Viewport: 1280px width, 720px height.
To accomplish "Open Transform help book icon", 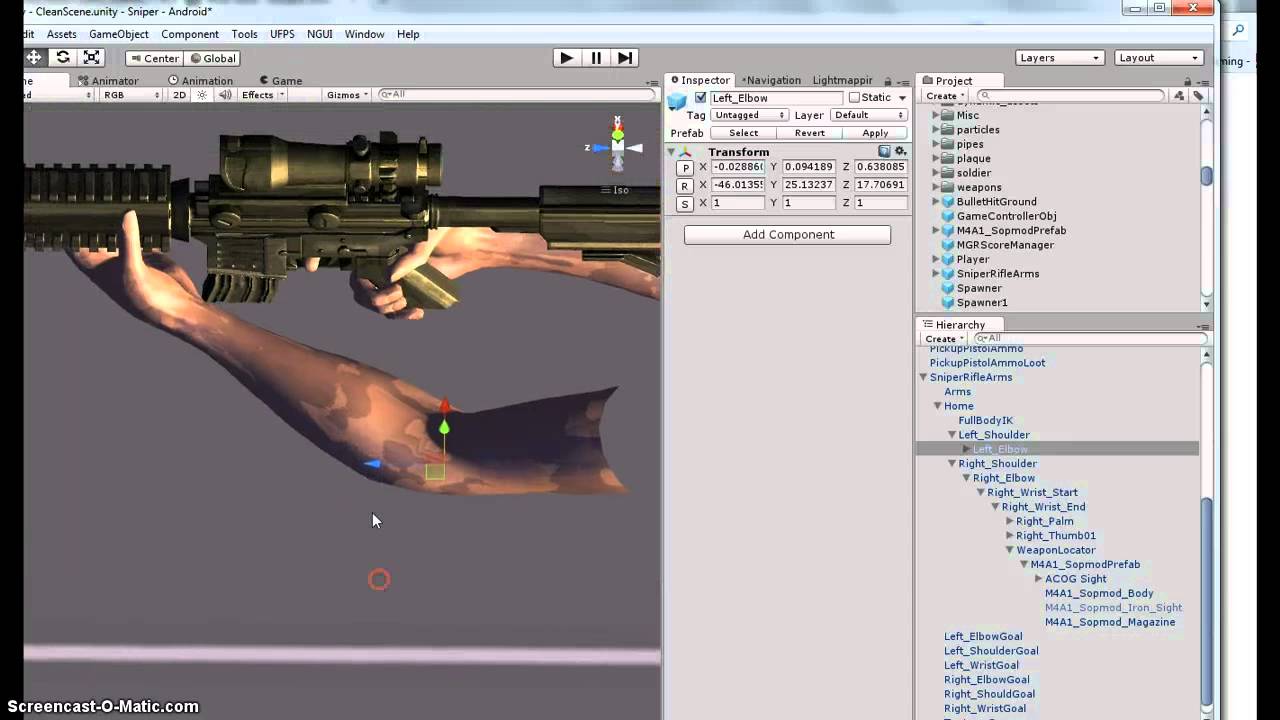I will [884, 151].
